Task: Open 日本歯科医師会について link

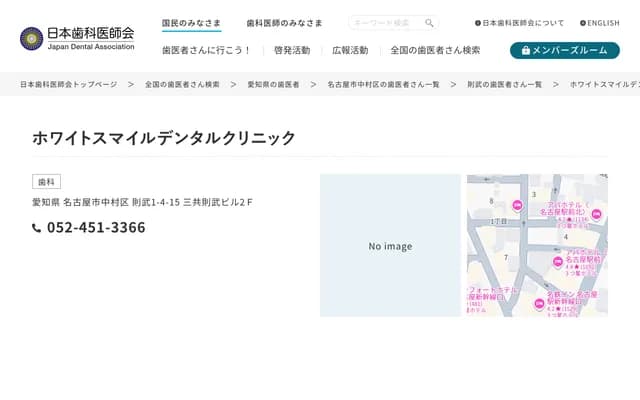Action: coord(519,23)
